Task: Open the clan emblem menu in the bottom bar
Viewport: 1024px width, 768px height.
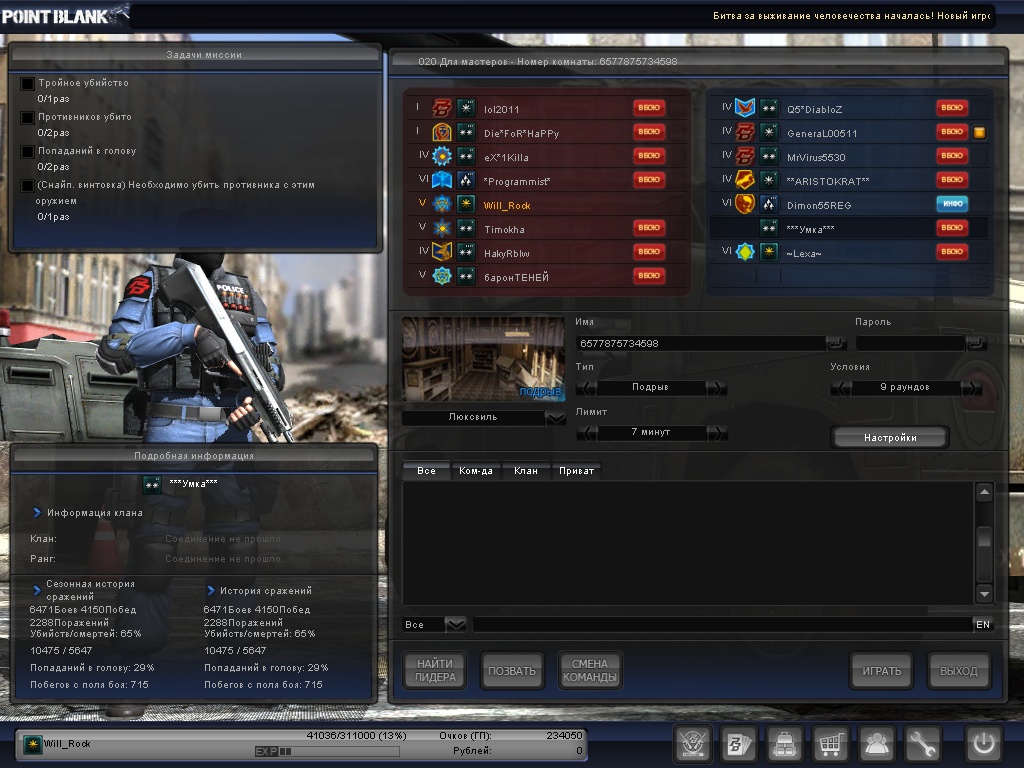Action: tap(693, 743)
